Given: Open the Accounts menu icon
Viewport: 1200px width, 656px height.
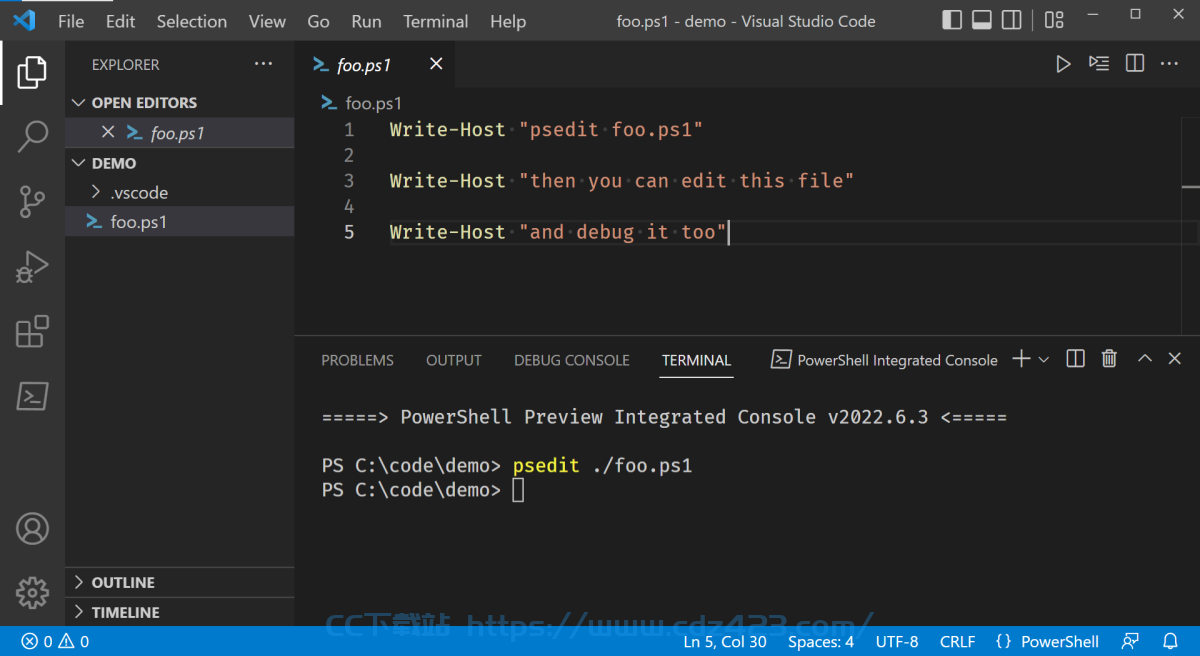Looking at the screenshot, I should (x=32, y=527).
